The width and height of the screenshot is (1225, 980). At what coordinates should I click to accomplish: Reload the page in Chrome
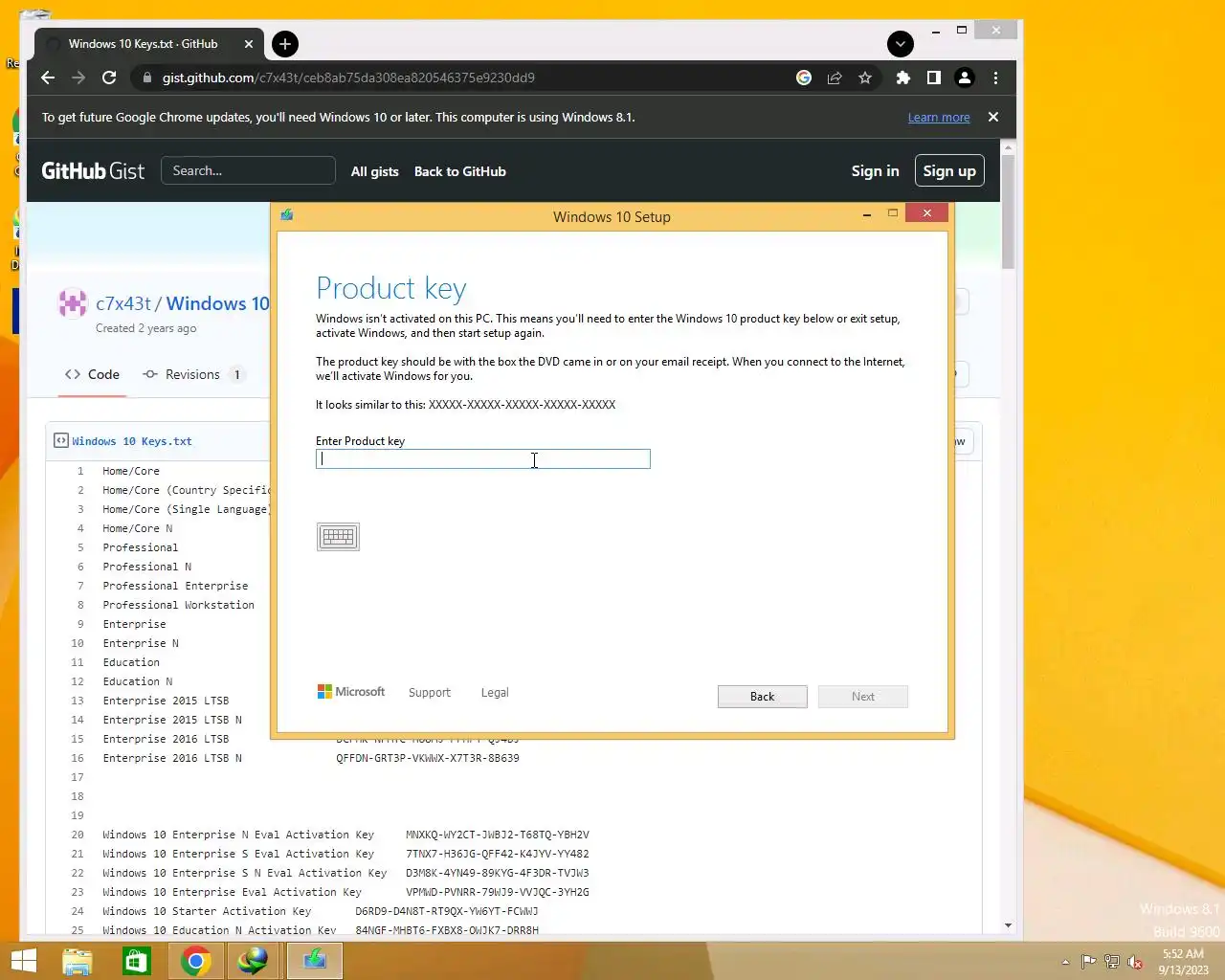click(x=109, y=78)
